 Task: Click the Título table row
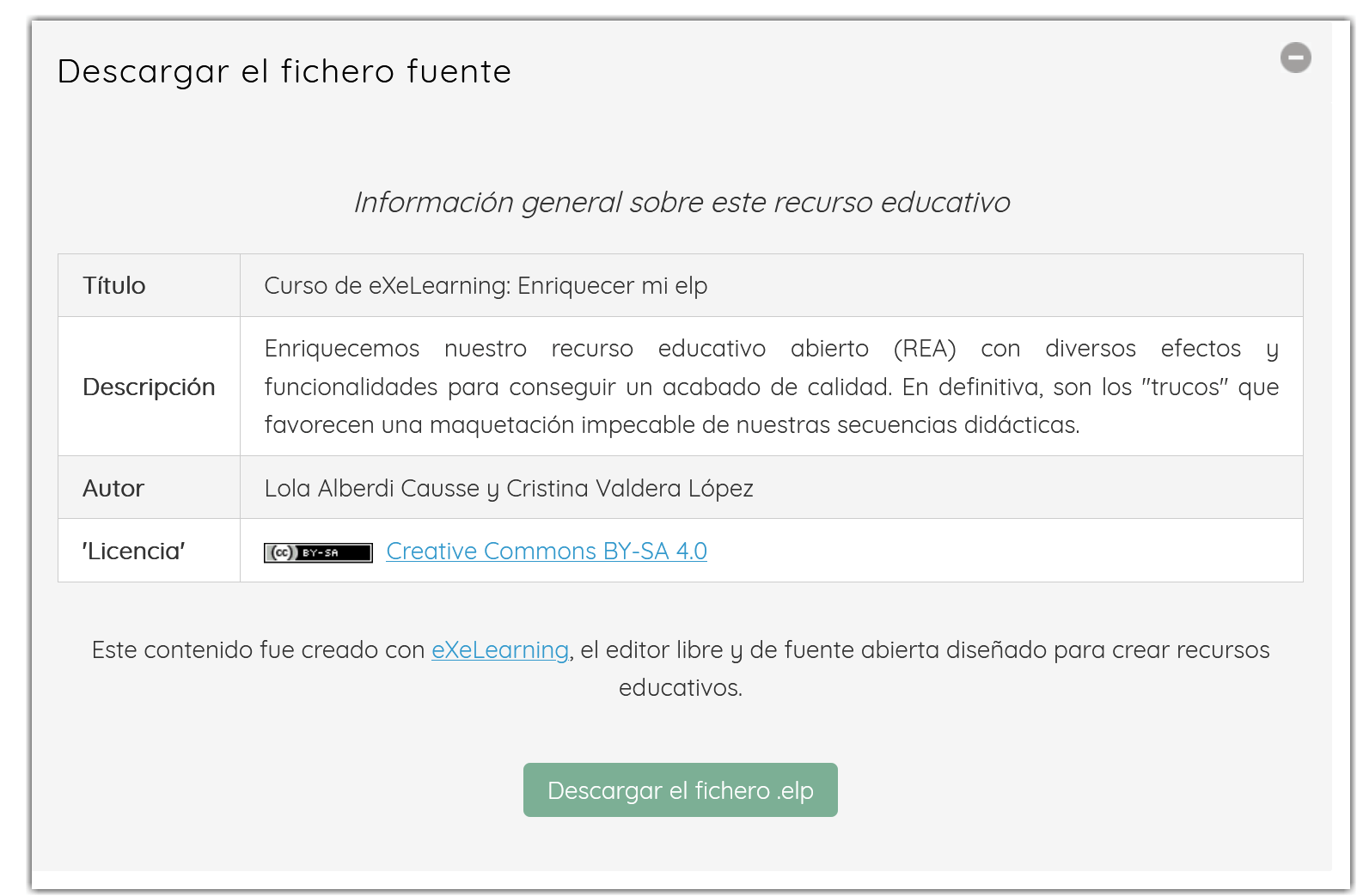tap(114, 285)
